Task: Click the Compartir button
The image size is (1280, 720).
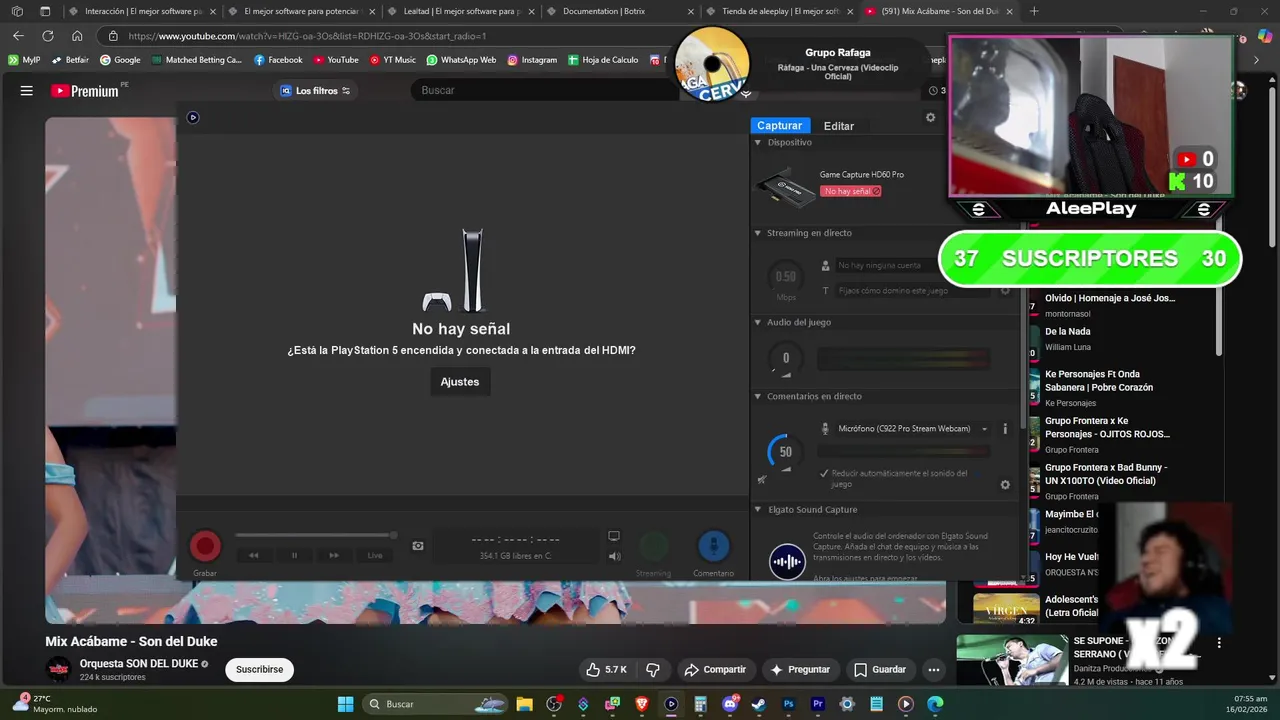Action: (x=715, y=669)
